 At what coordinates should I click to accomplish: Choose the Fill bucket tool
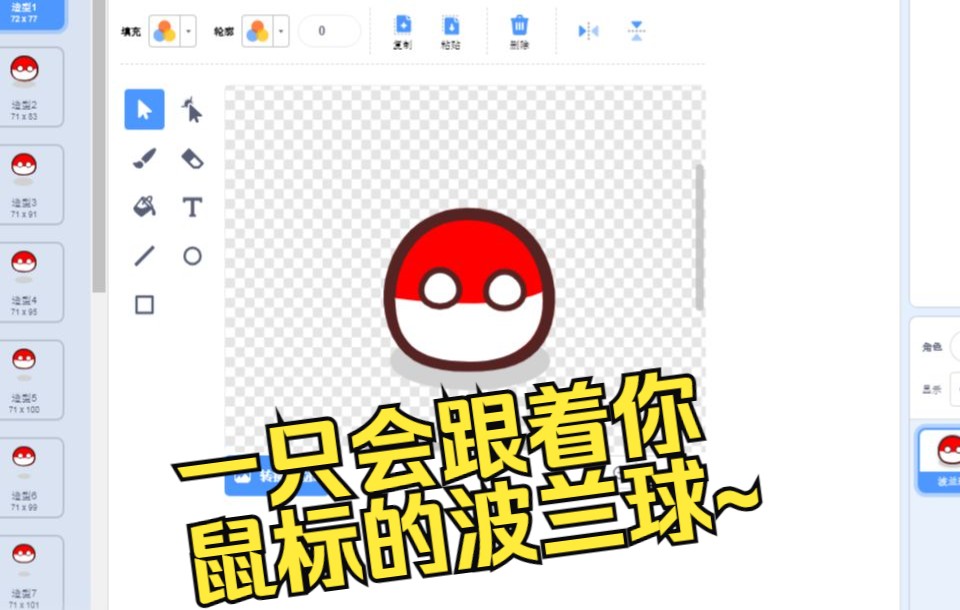(143, 207)
